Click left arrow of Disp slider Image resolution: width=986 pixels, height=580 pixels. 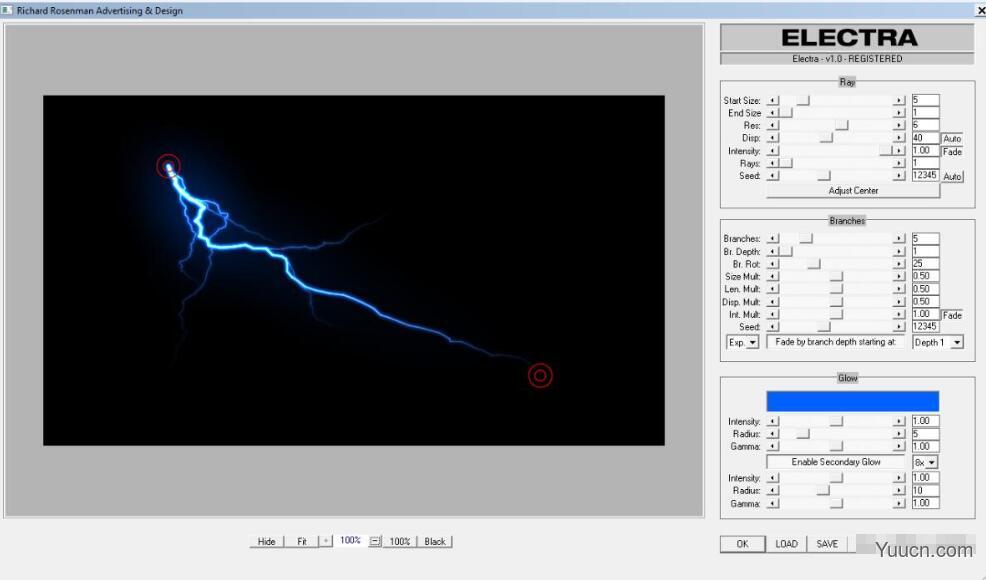(773, 138)
